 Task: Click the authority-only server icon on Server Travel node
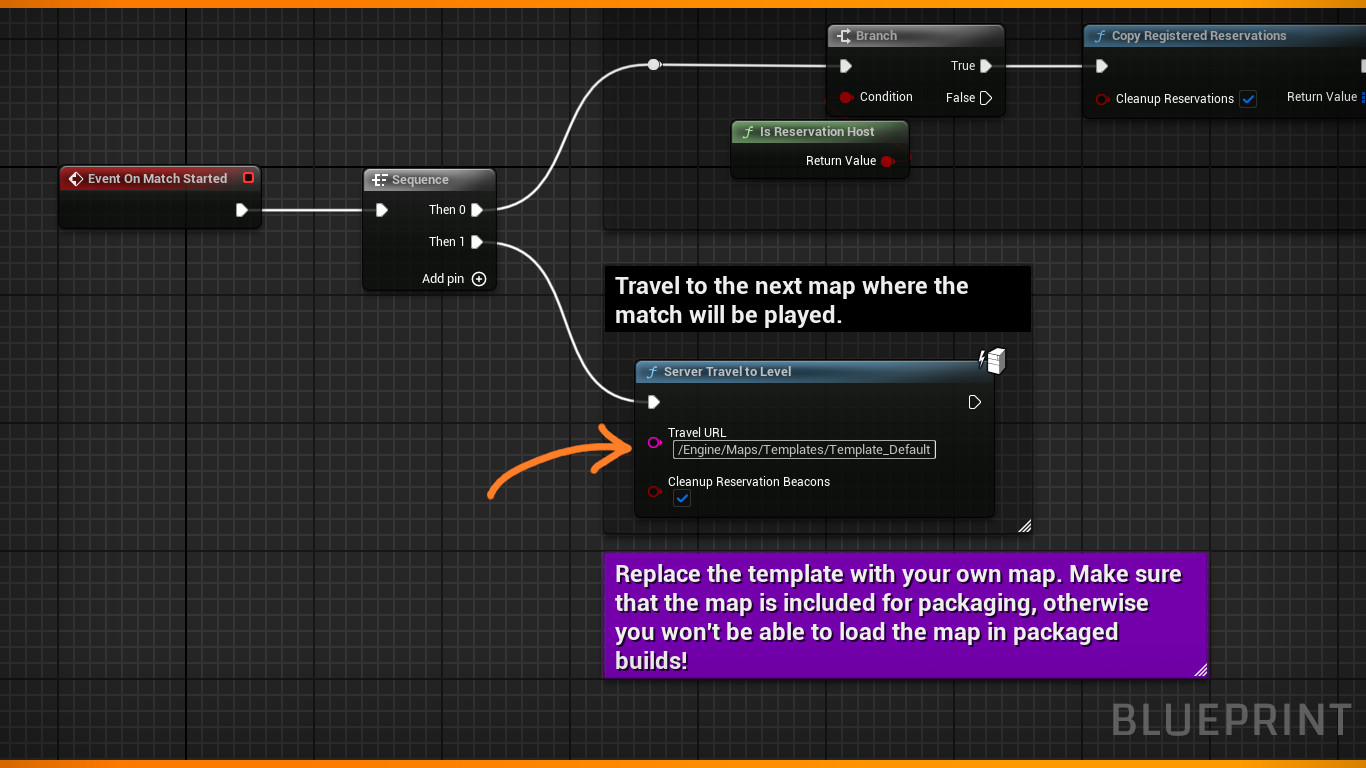pyautogui.click(x=992, y=360)
